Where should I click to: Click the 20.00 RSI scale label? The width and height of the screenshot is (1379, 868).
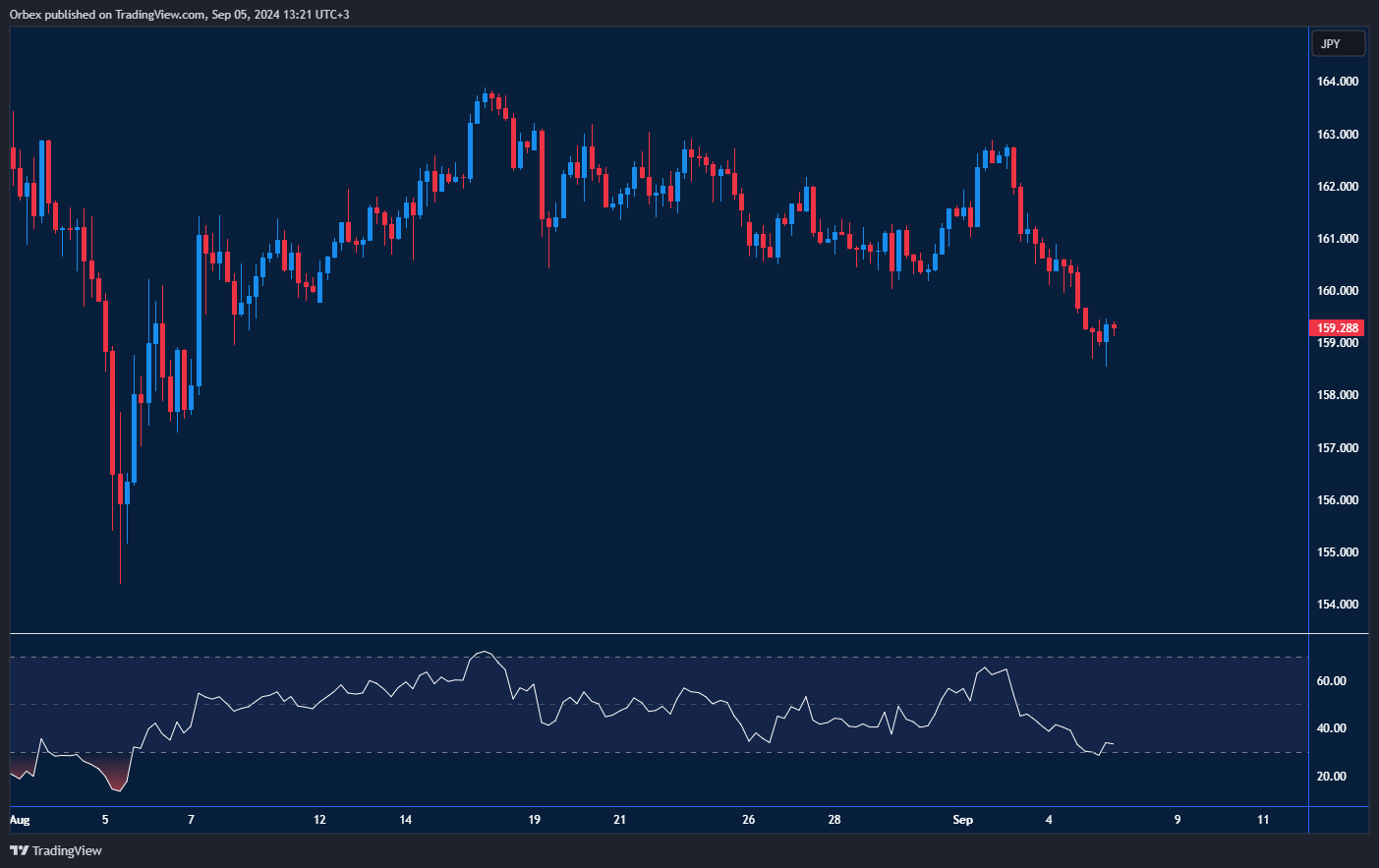point(1331,777)
